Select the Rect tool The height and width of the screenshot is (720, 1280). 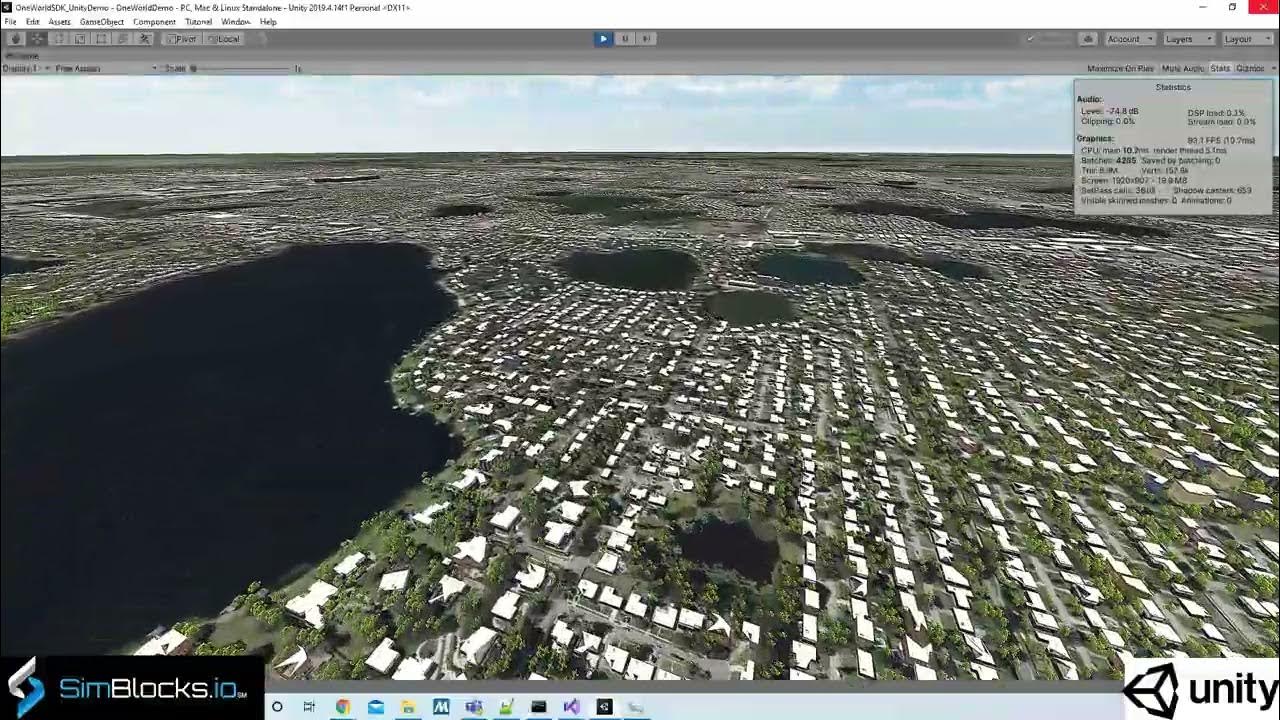(x=101, y=39)
